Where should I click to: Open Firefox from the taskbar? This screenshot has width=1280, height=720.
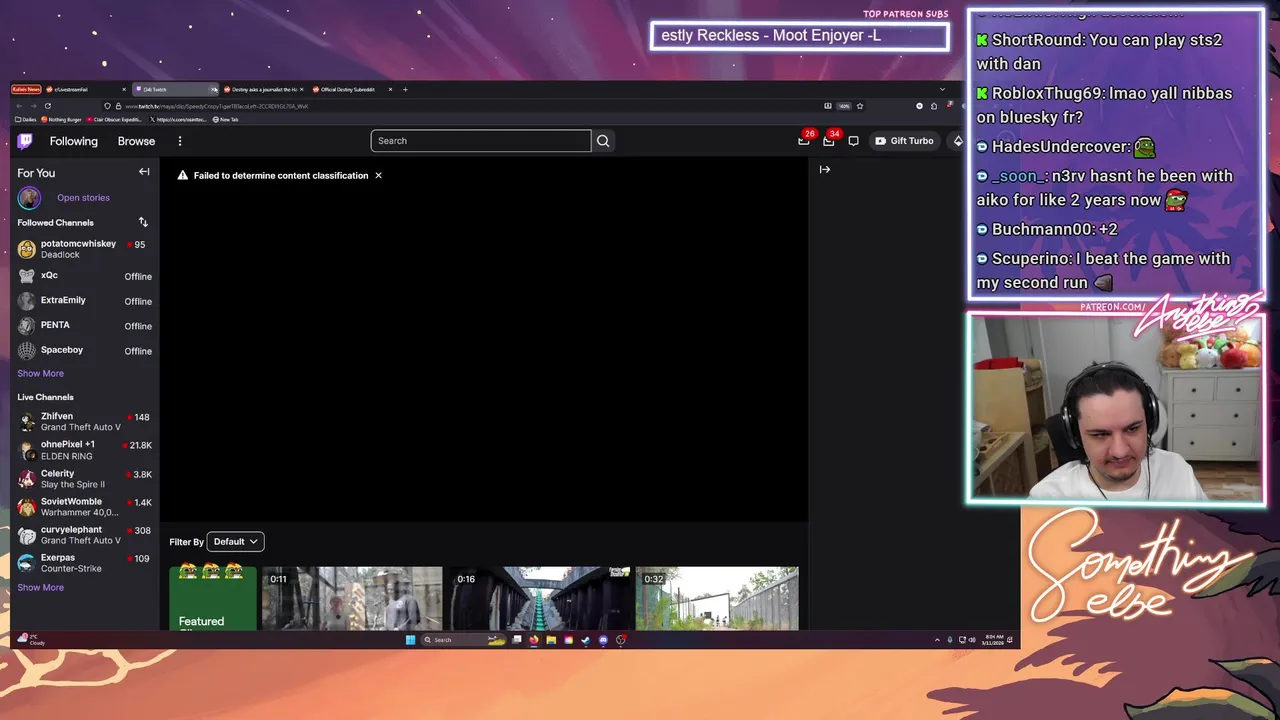coord(533,640)
